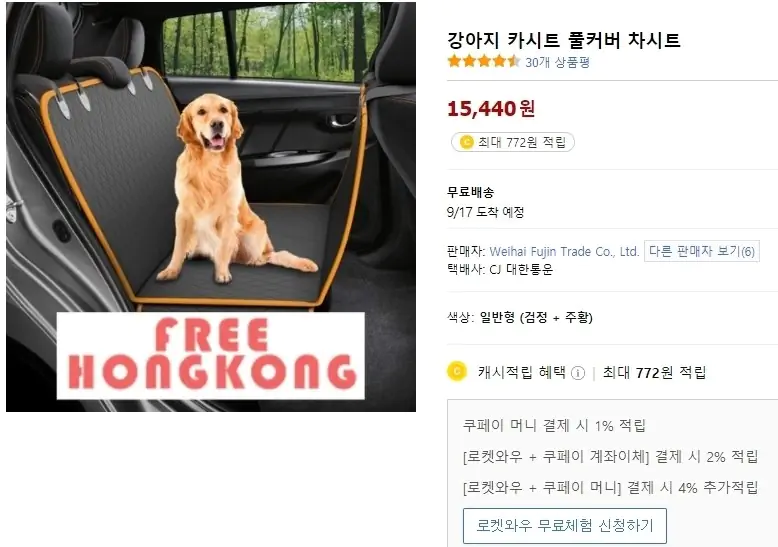Click the FREE HONGKONG banner on image
This screenshot has width=778, height=547.
(x=211, y=355)
